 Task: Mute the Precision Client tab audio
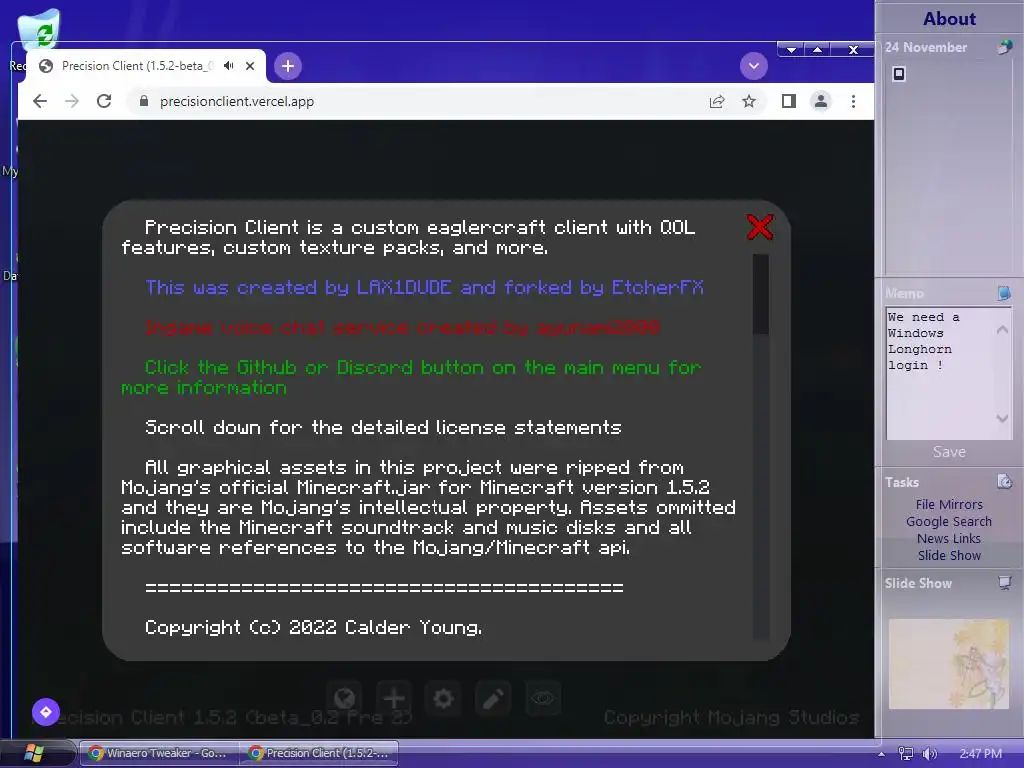click(229, 65)
